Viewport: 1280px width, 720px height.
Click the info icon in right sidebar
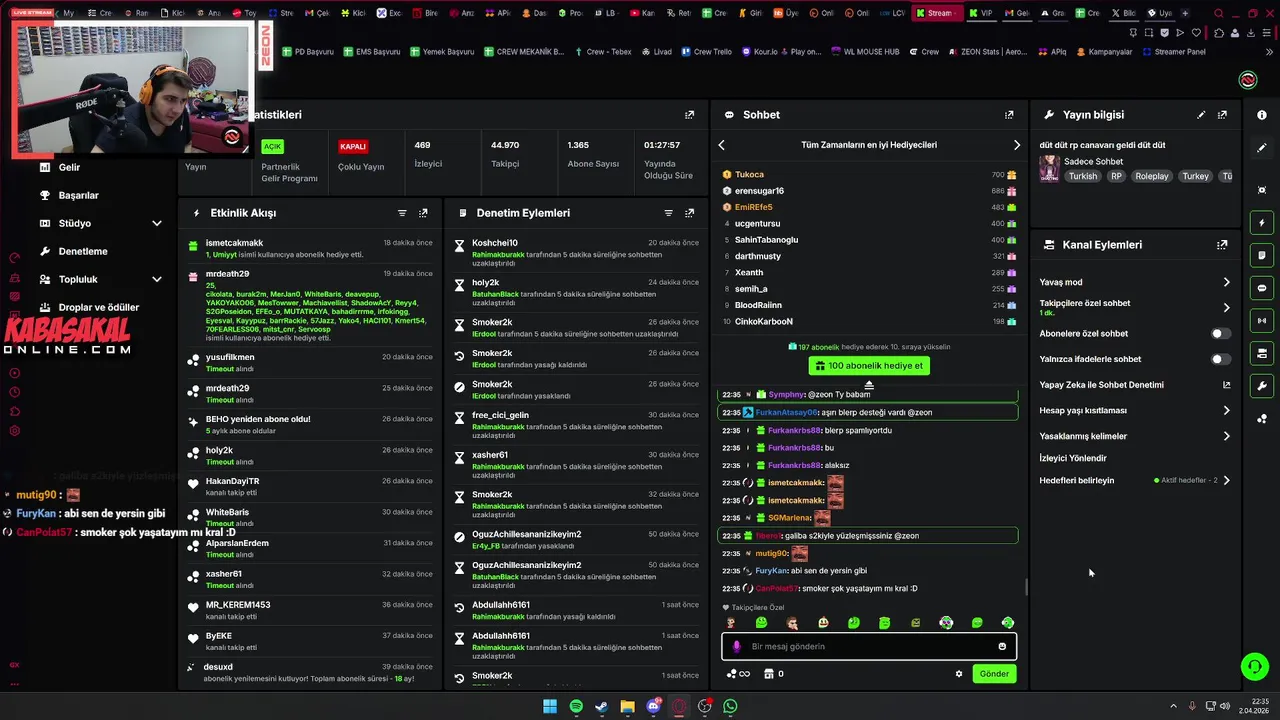[x=1262, y=115]
